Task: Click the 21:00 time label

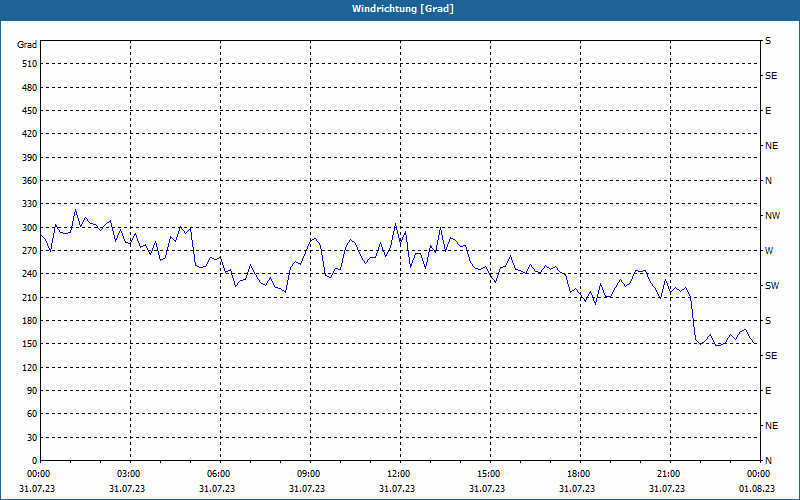Action: tap(668, 474)
